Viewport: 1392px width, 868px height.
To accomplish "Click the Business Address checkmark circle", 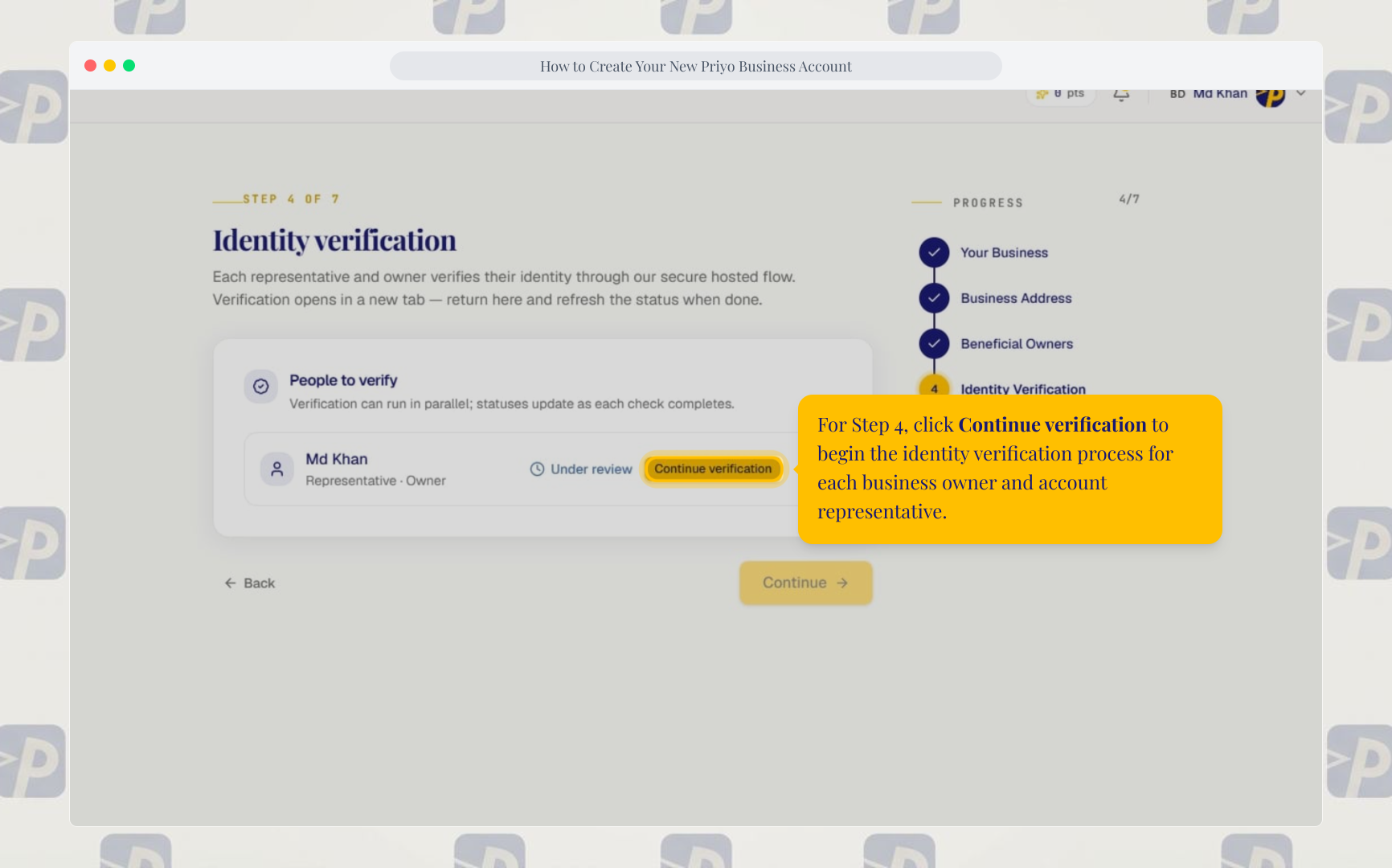I will pyautogui.click(x=934, y=298).
